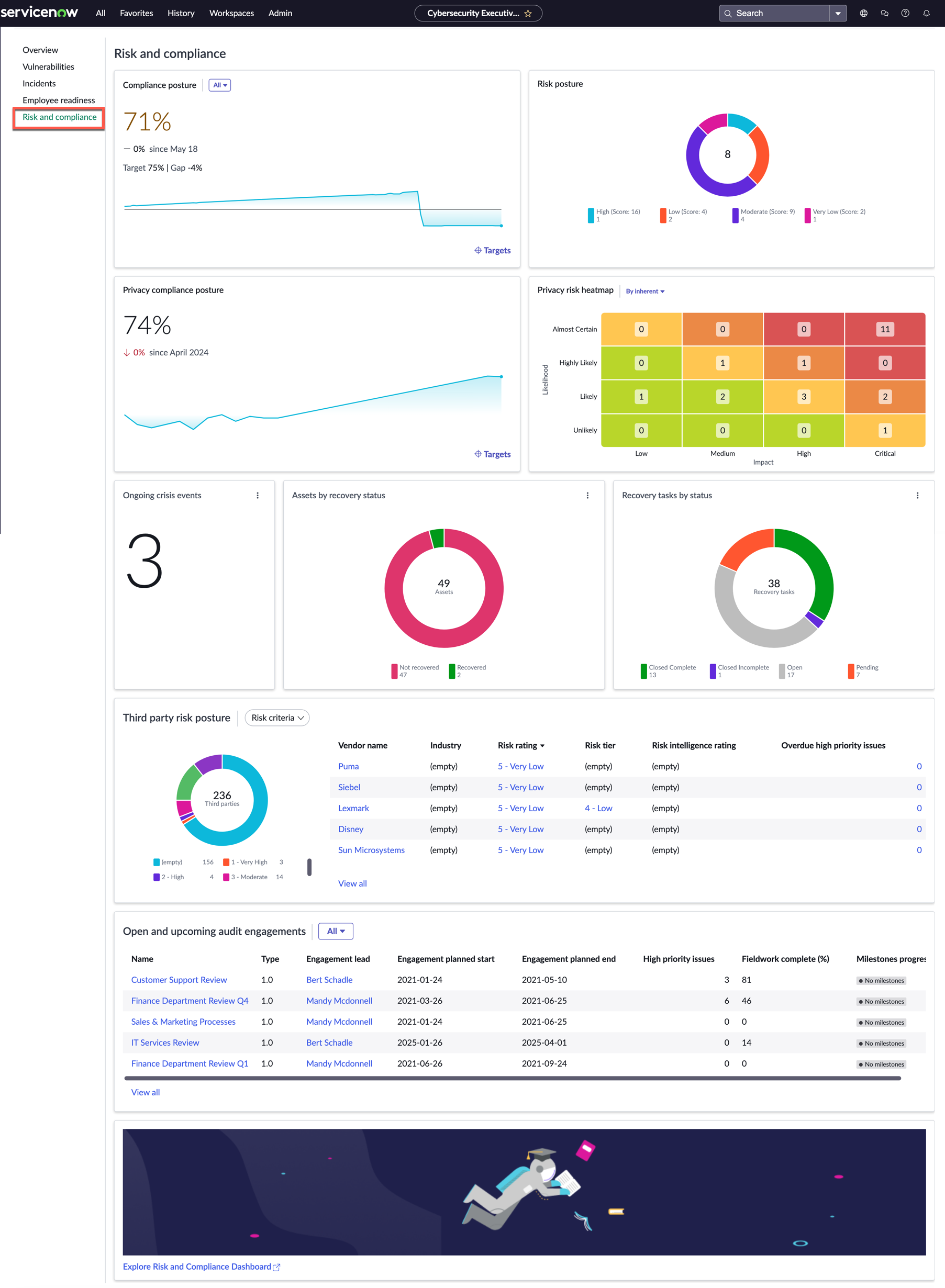Open Compliance posture All filter dropdown
Viewport: 945px width, 1288px height.
point(220,85)
